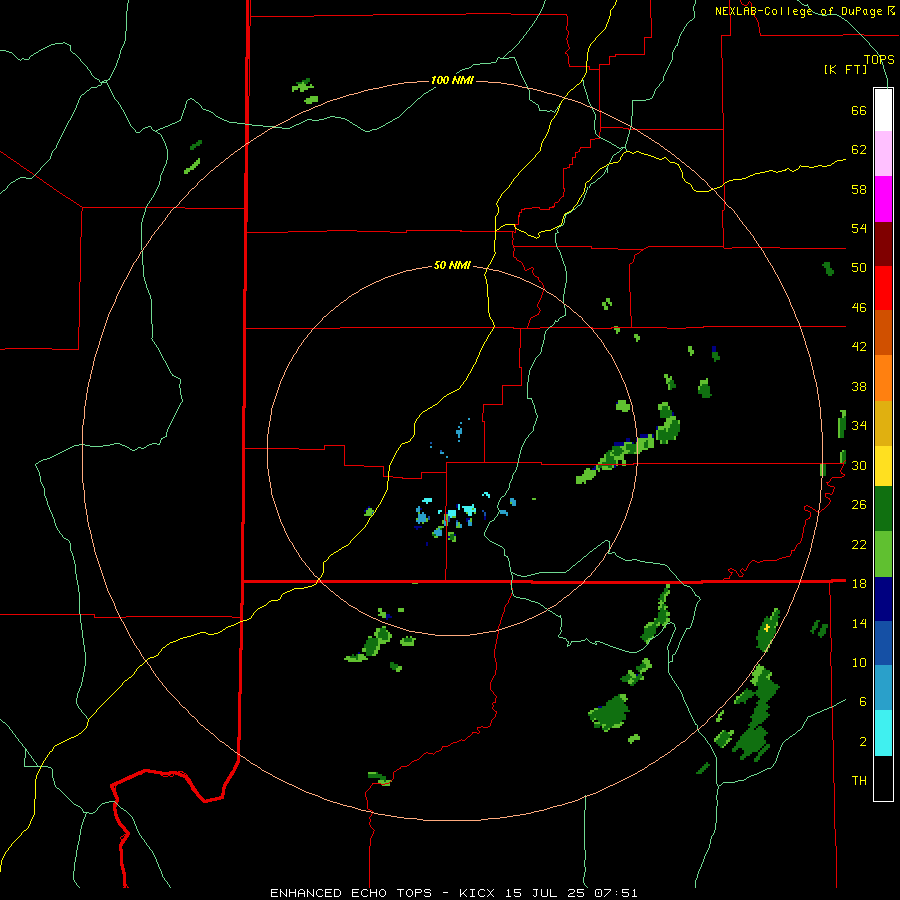This screenshot has width=900, height=900.
Task: Click the dark green legend swatch
Action: (883, 509)
